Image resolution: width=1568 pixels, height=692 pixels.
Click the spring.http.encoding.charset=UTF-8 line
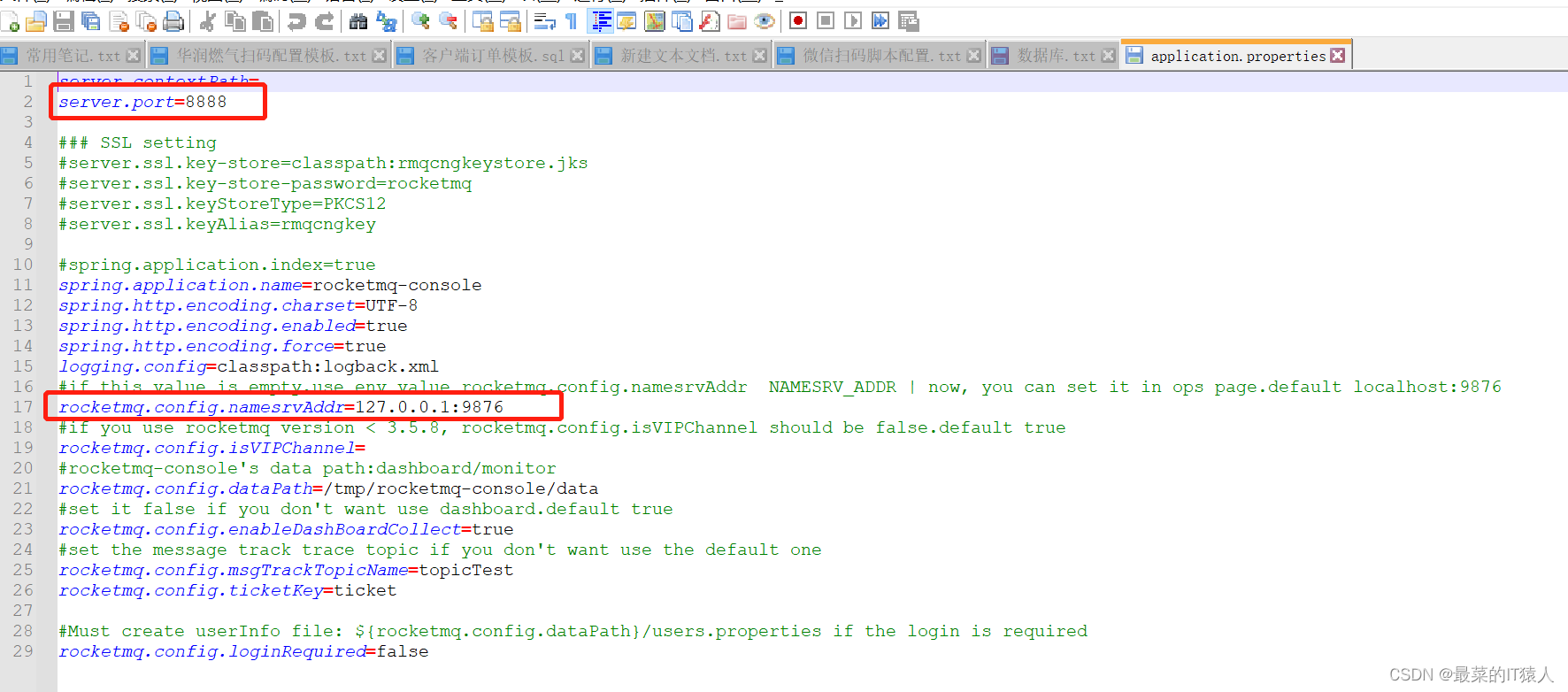tap(238, 305)
